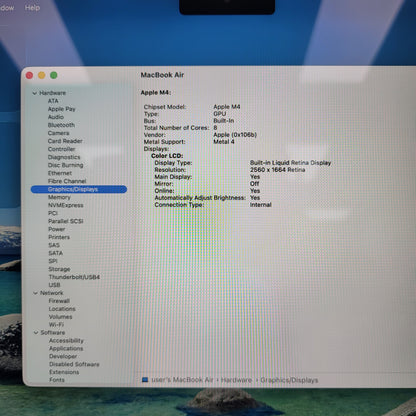Select Power in the sidebar
The height and width of the screenshot is (416, 416).
click(57, 229)
